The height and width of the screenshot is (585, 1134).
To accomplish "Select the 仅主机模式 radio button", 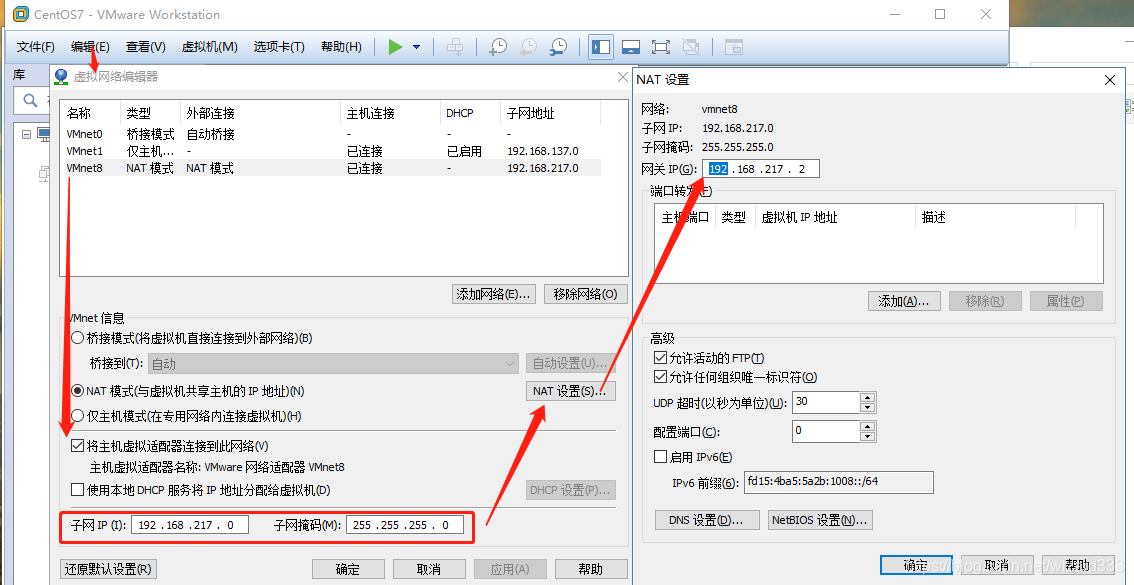I will pyautogui.click(x=77, y=416).
